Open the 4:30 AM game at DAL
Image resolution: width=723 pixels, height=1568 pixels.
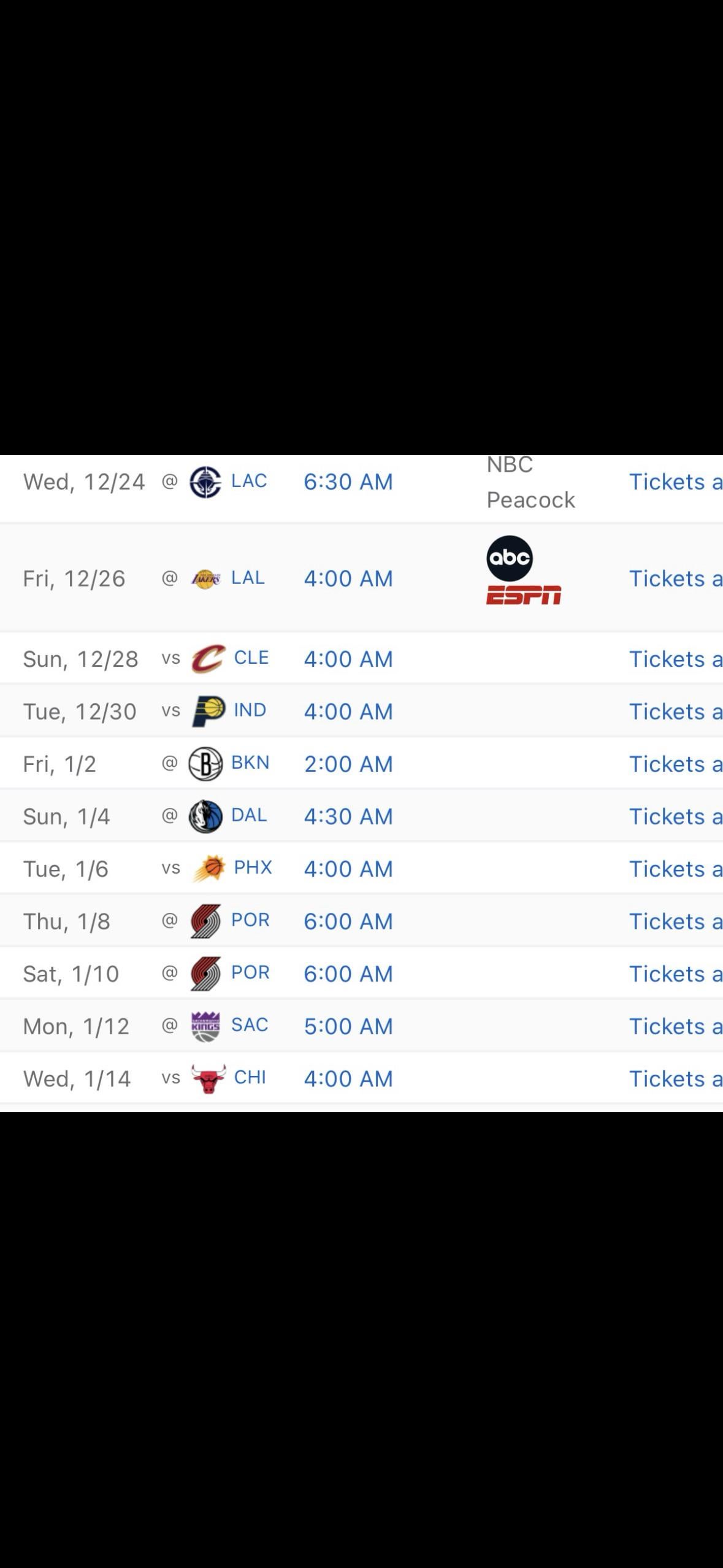[x=348, y=817]
